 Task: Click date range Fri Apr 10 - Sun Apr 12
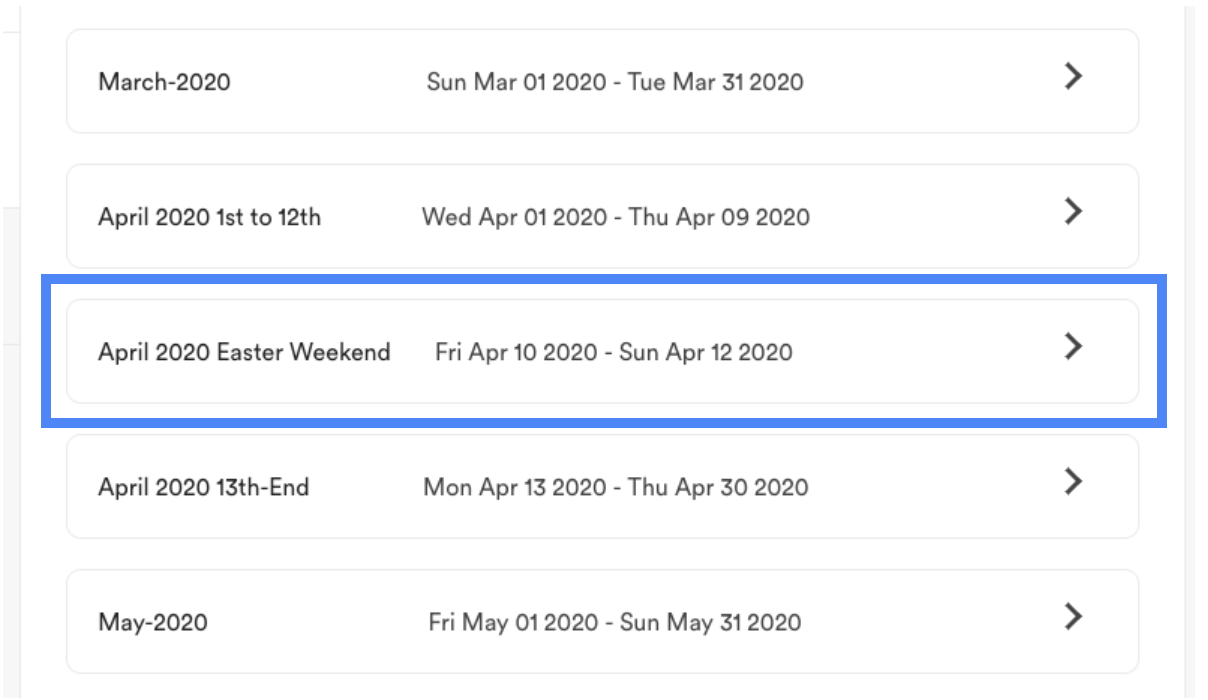click(613, 352)
